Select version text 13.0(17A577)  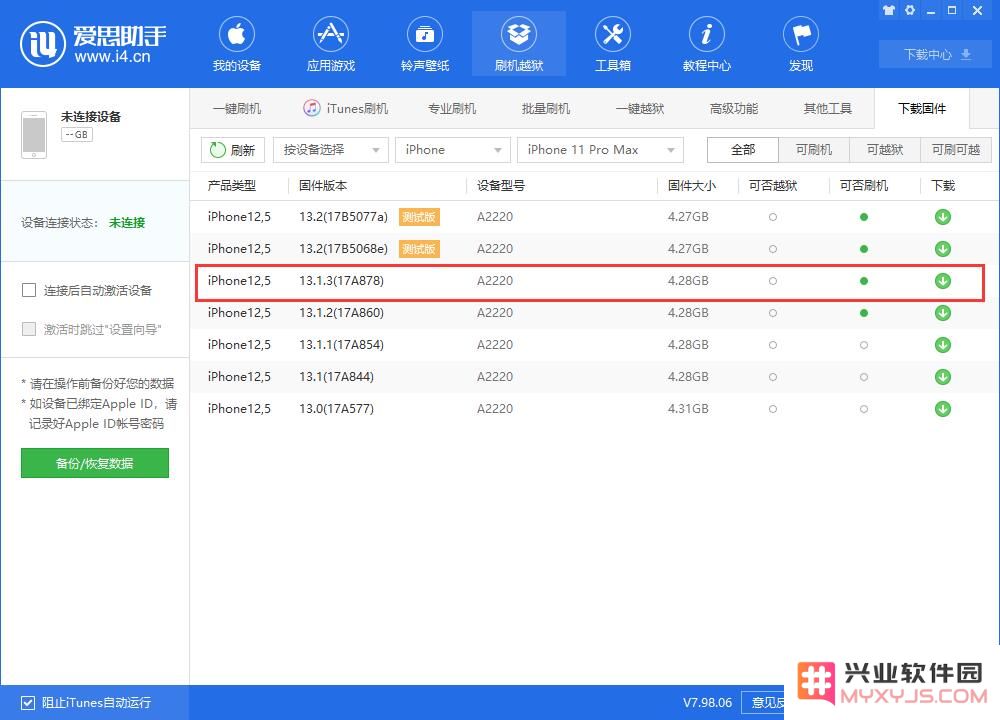click(336, 409)
